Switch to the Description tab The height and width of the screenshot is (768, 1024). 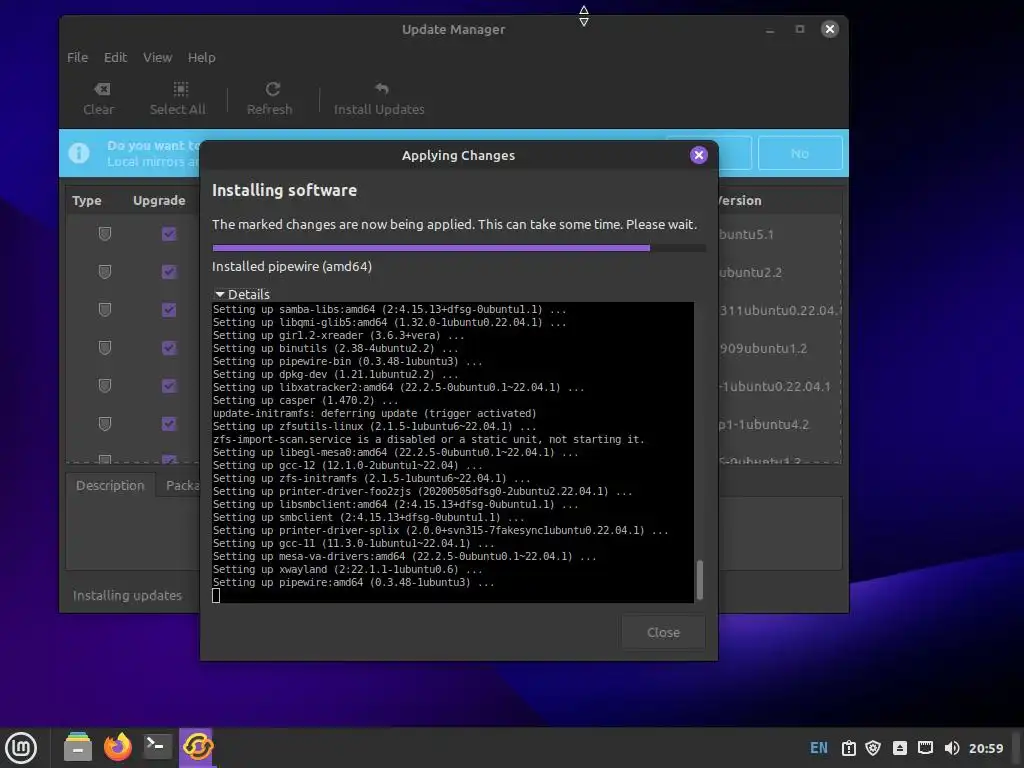tap(110, 485)
